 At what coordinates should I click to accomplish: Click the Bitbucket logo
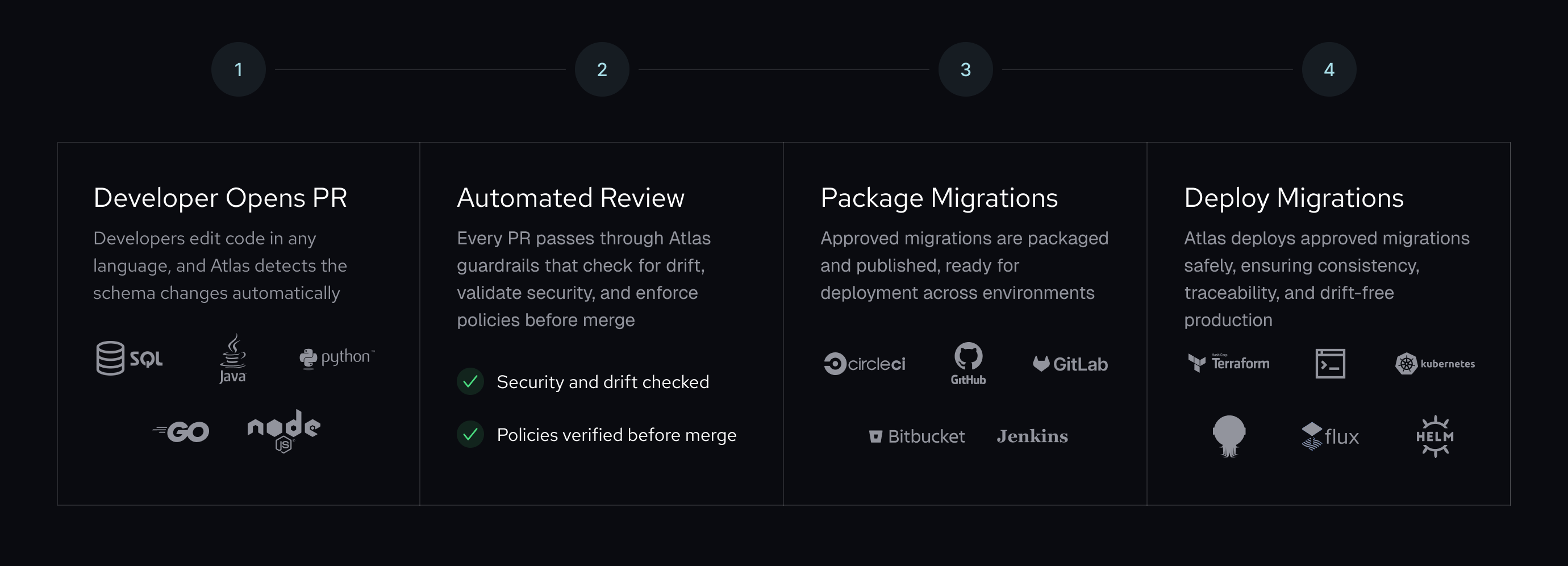point(917,436)
